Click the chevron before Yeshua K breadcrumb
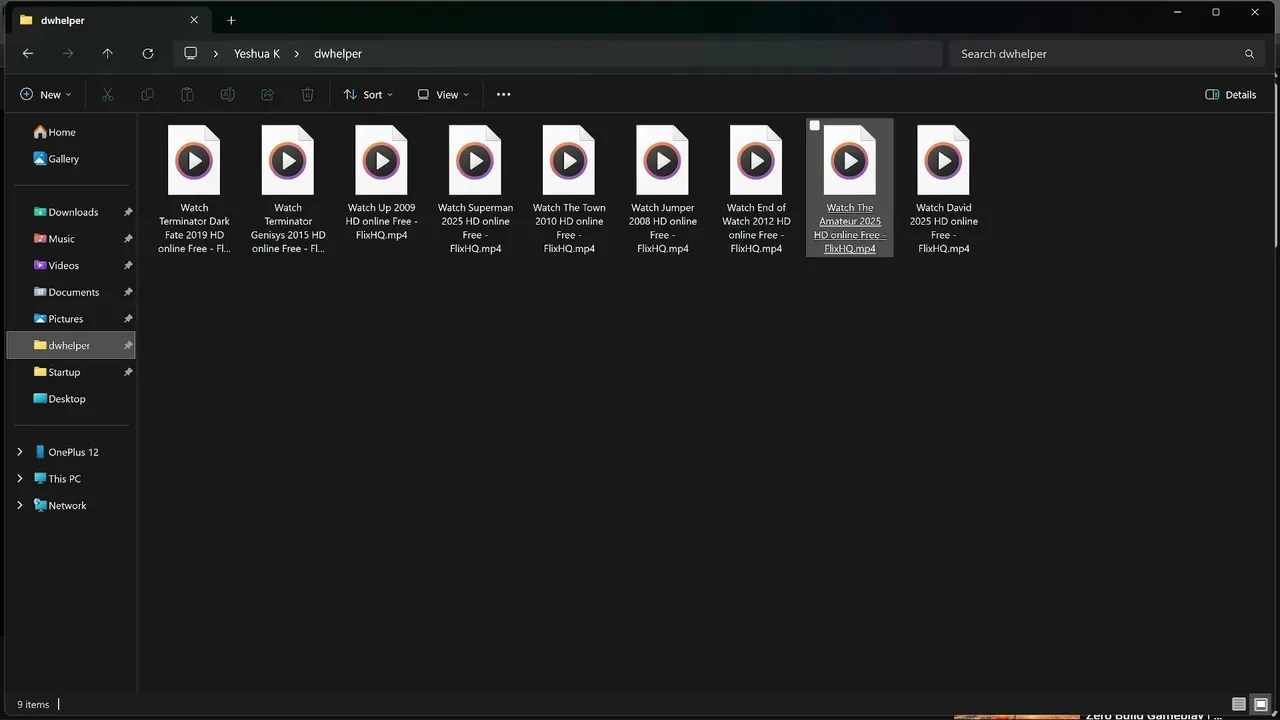The image size is (1280, 720). point(216,54)
